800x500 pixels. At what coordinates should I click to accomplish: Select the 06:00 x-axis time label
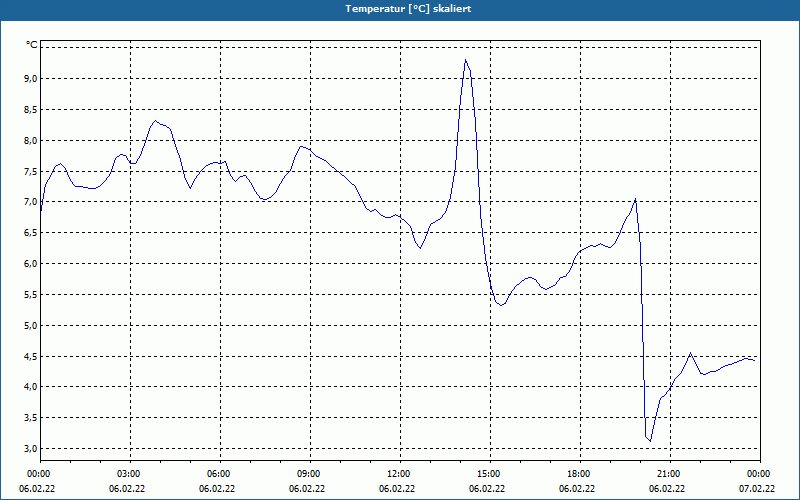[217, 474]
